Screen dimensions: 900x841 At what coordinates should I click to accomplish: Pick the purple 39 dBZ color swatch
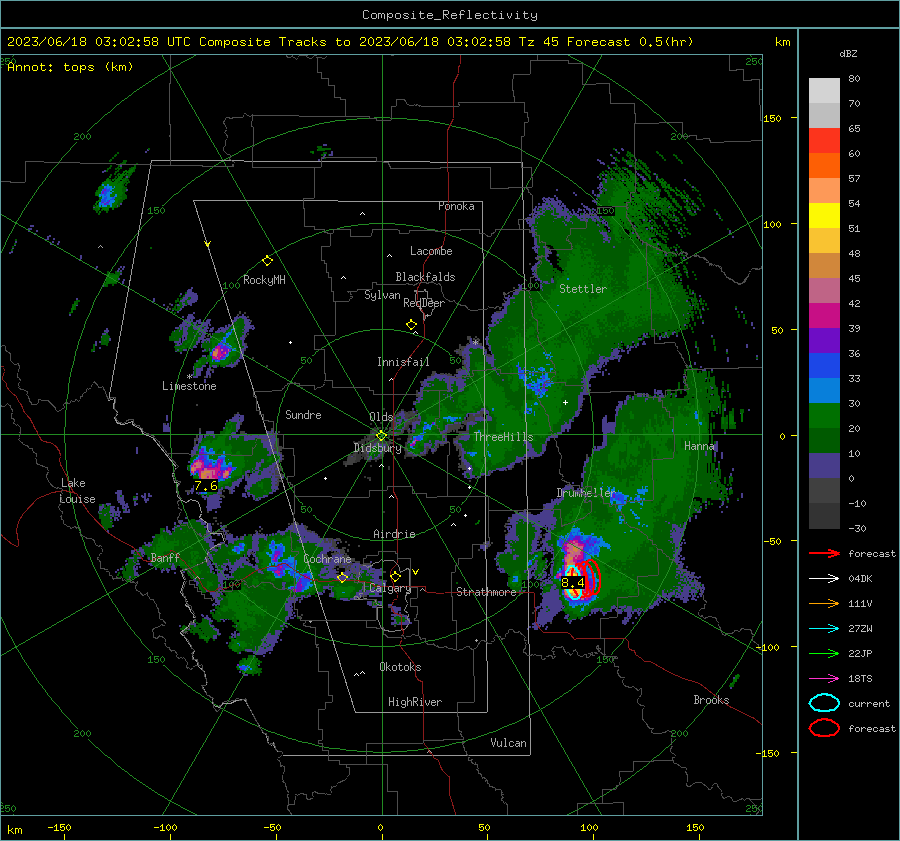(824, 340)
